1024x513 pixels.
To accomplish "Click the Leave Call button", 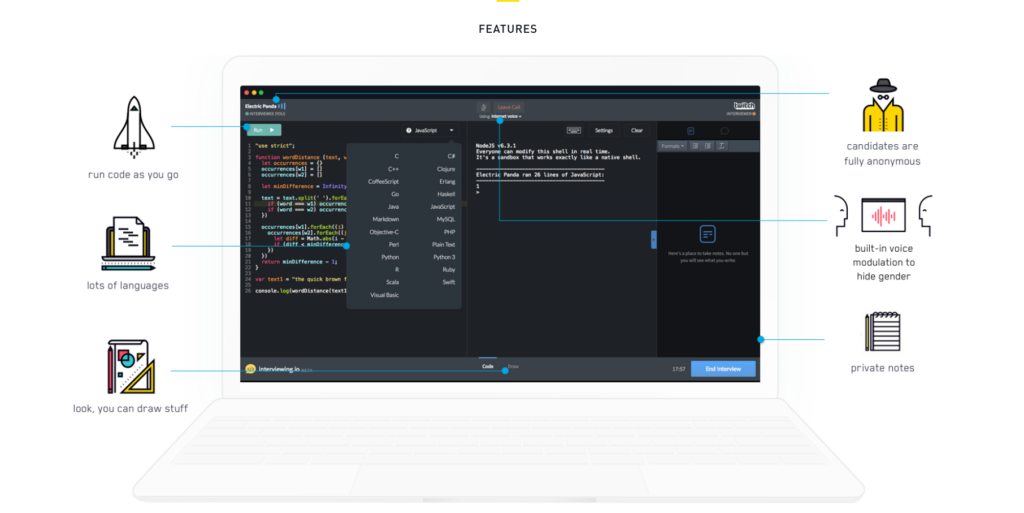I will point(509,107).
